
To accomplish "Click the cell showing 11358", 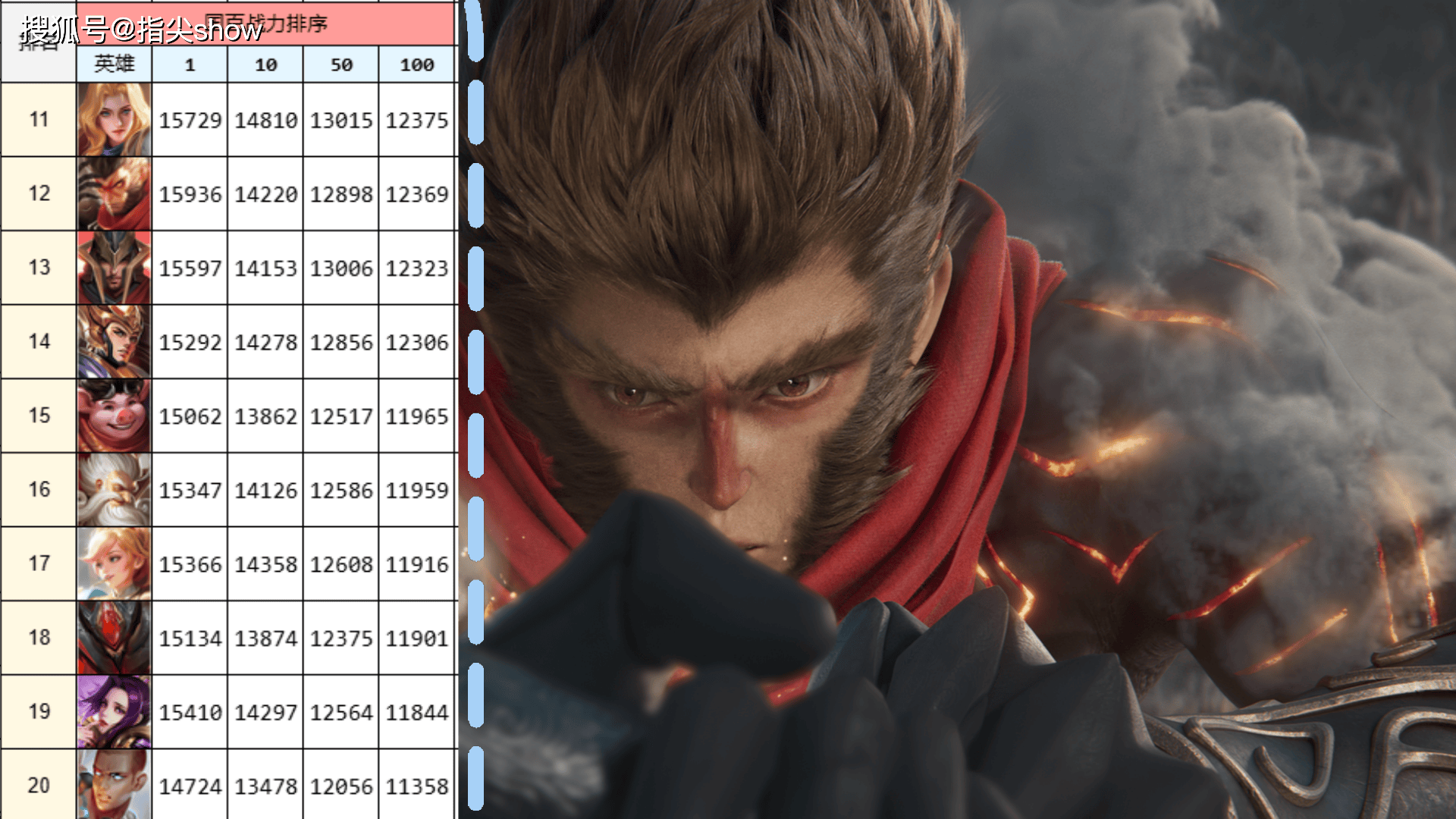I will (417, 785).
